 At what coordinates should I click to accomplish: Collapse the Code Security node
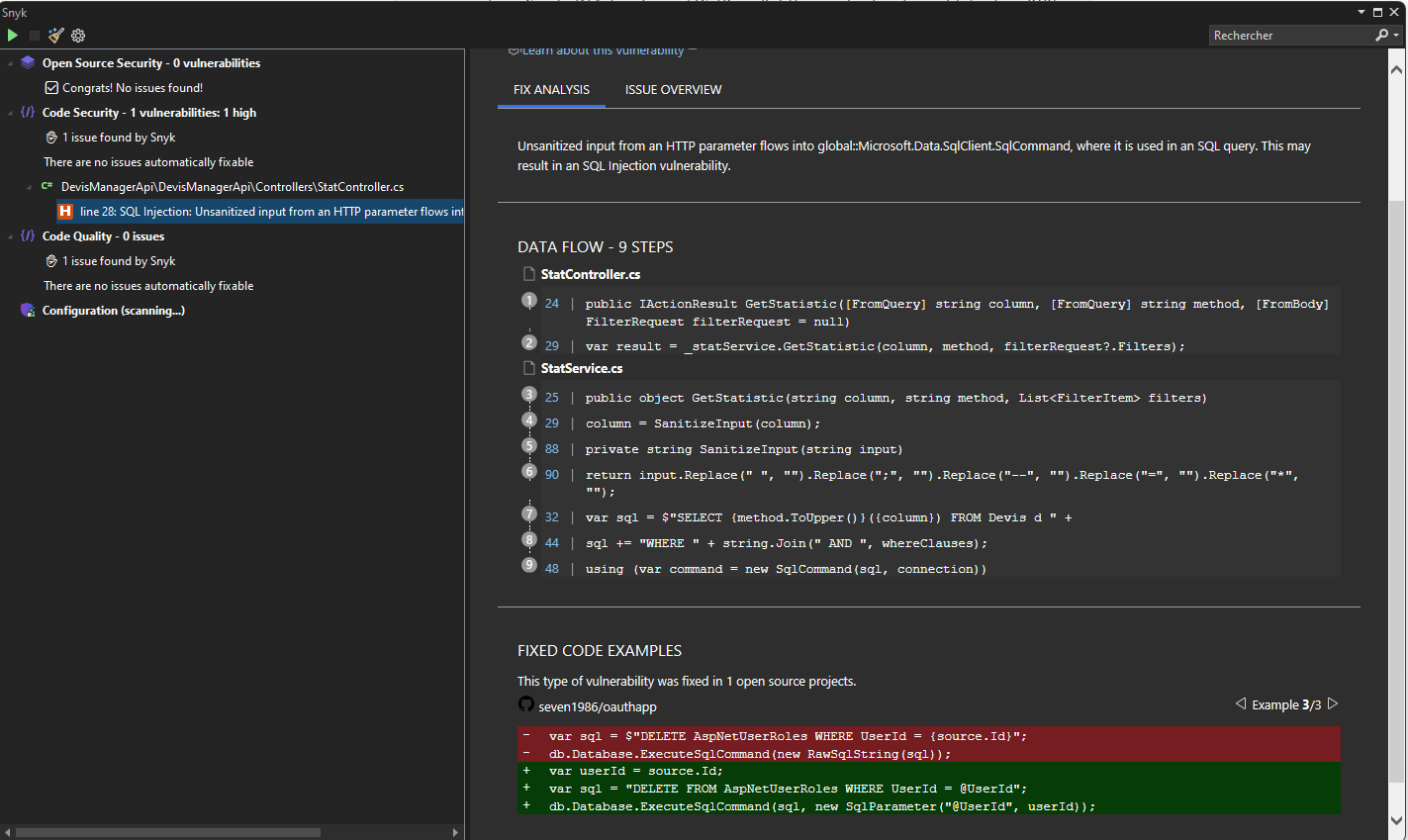[11, 112]
